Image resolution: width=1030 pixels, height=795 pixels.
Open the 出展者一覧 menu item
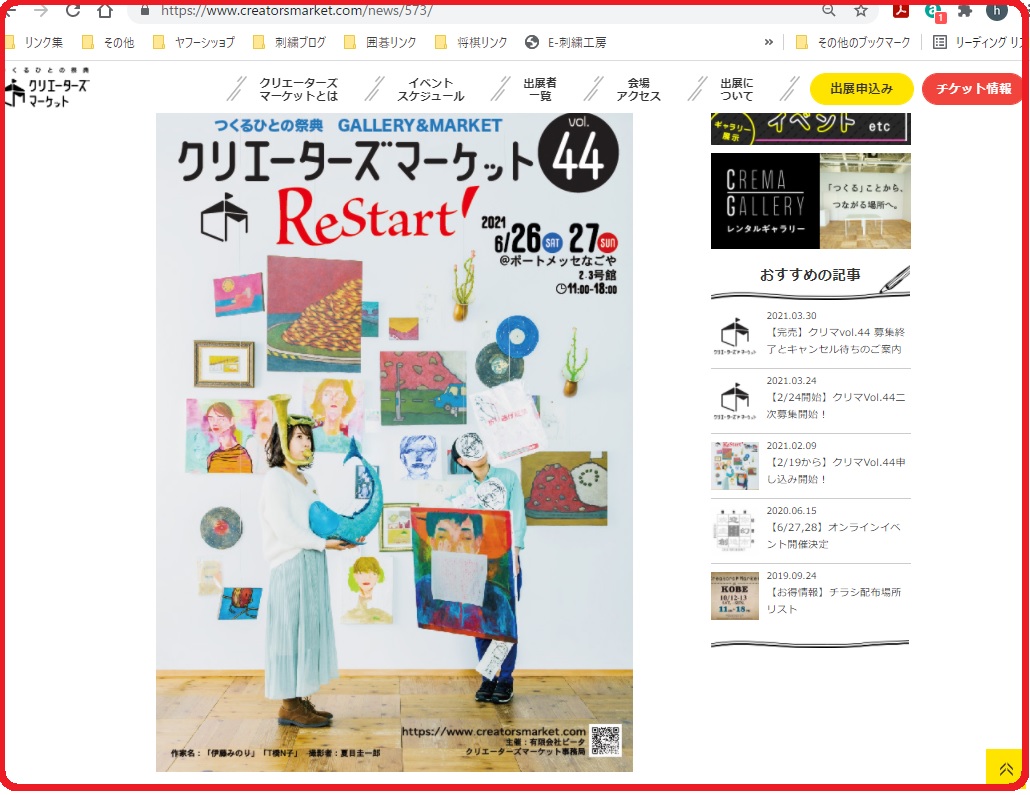(540, 89)
